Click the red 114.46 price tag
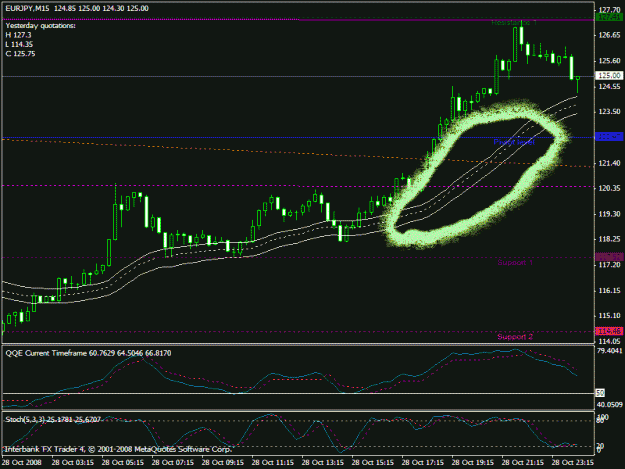The image size is (625, 469). click(609, 331)
